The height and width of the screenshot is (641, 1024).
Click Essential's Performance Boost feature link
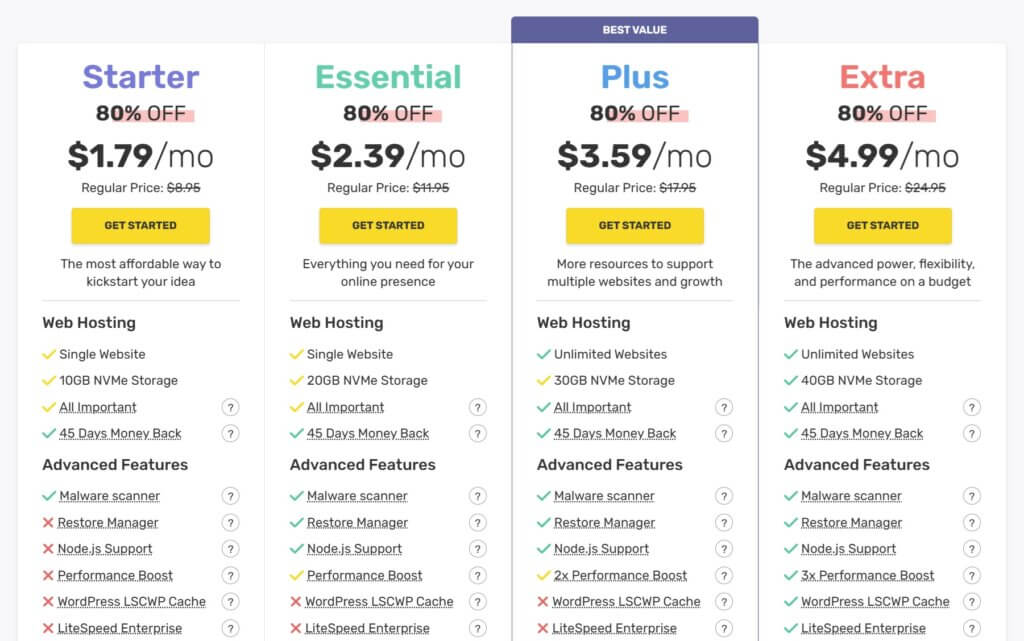[364, 576]
